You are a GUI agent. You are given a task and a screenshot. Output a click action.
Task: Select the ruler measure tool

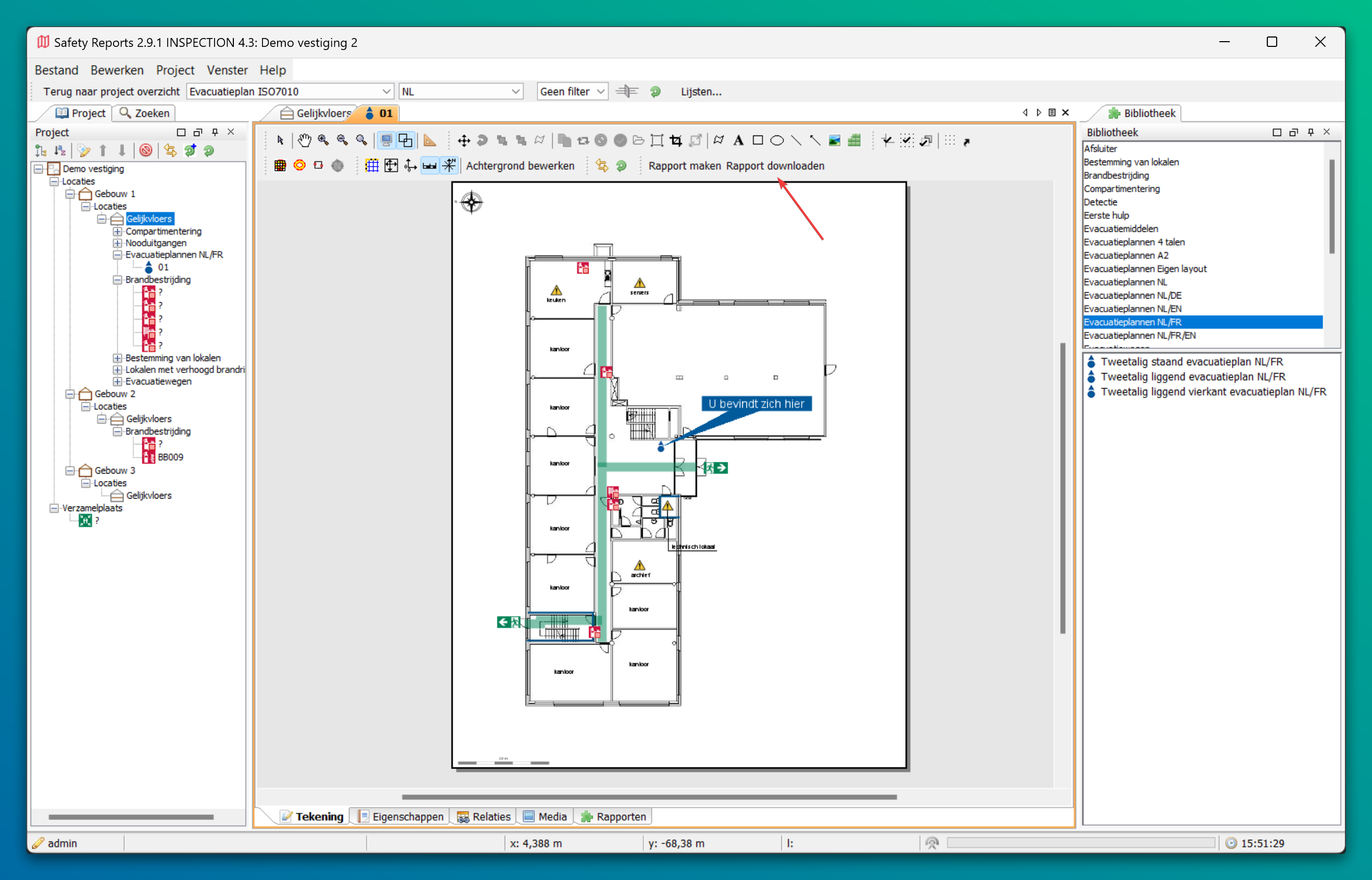pyautogui.click(x=430, y=141)
